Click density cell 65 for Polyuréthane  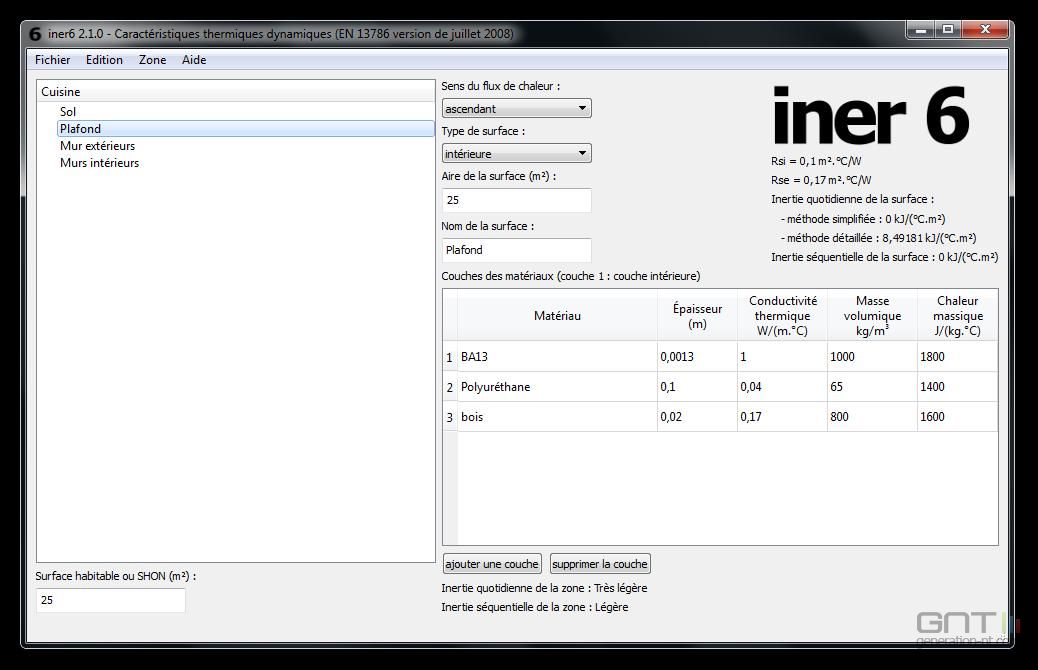873,387
